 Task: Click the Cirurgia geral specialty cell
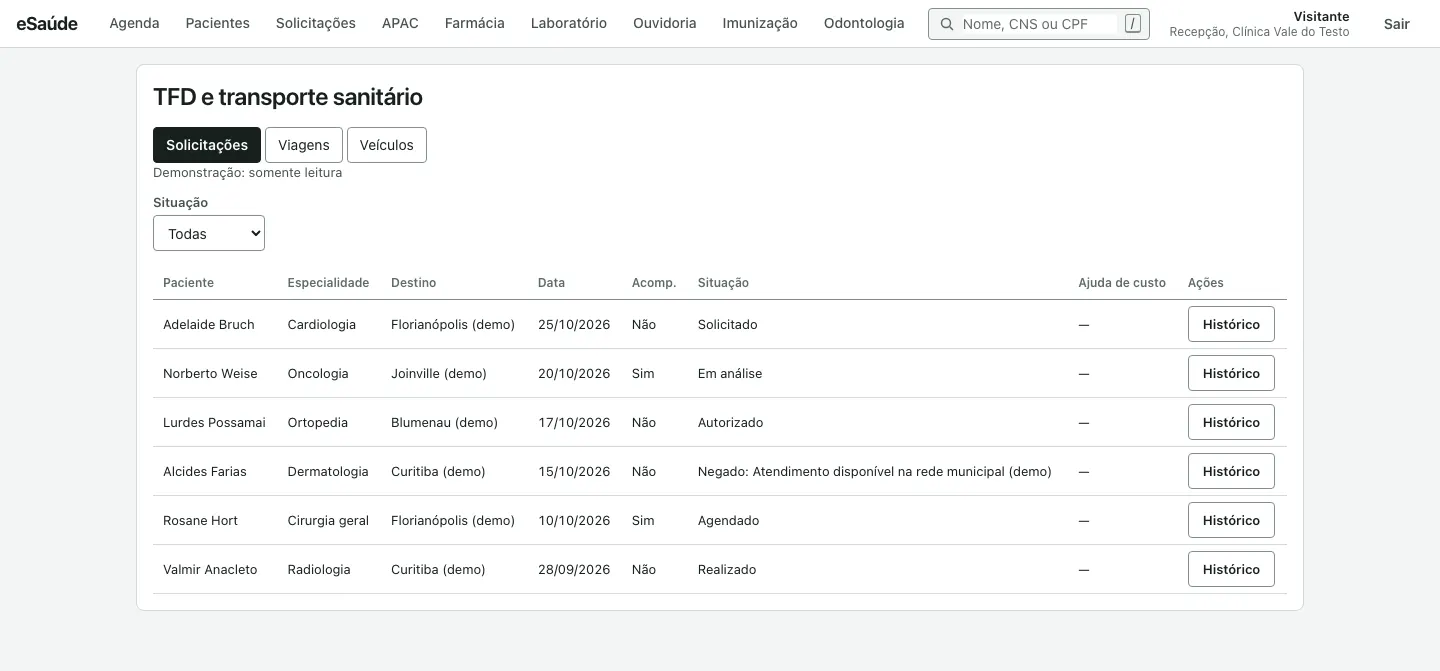328,520
